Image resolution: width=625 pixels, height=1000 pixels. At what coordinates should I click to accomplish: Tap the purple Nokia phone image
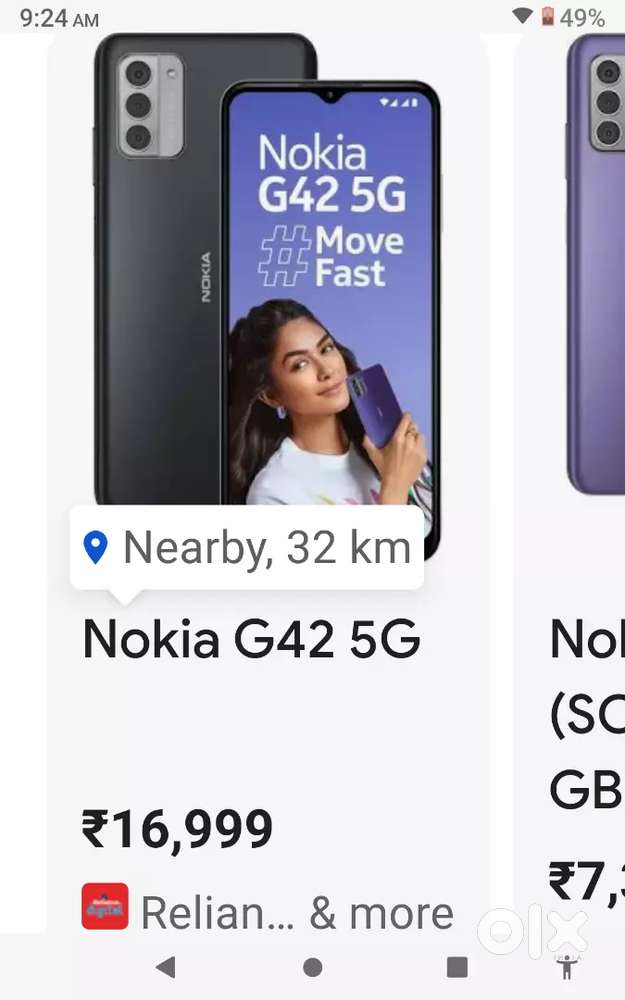click(595, 263)
